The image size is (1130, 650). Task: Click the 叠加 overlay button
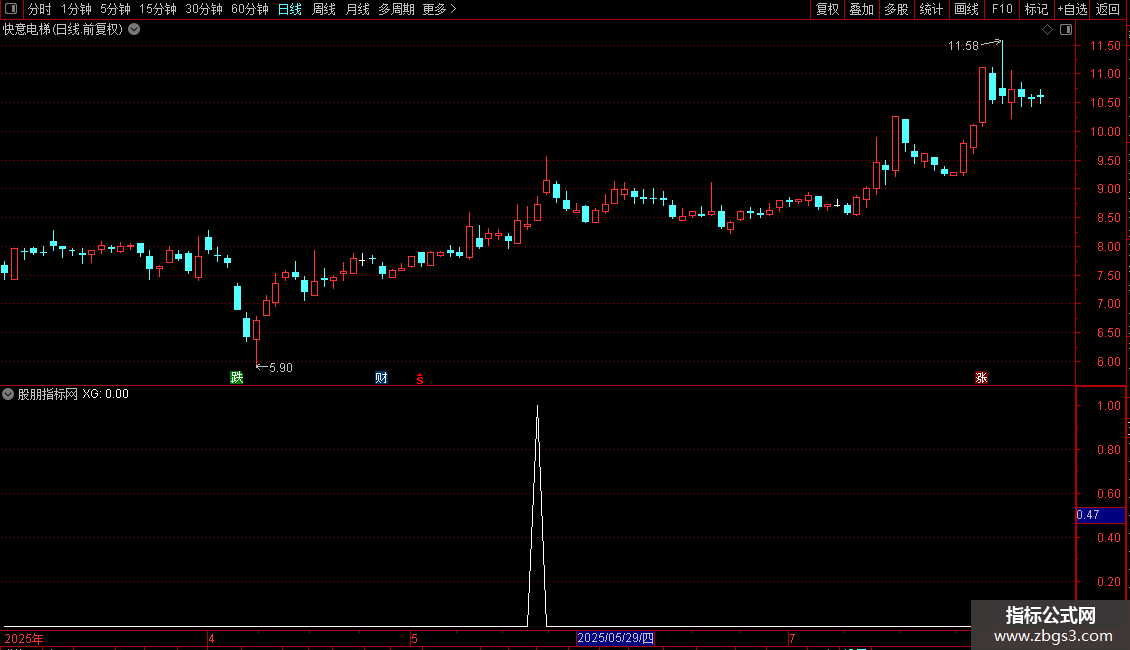pos(861,9)
